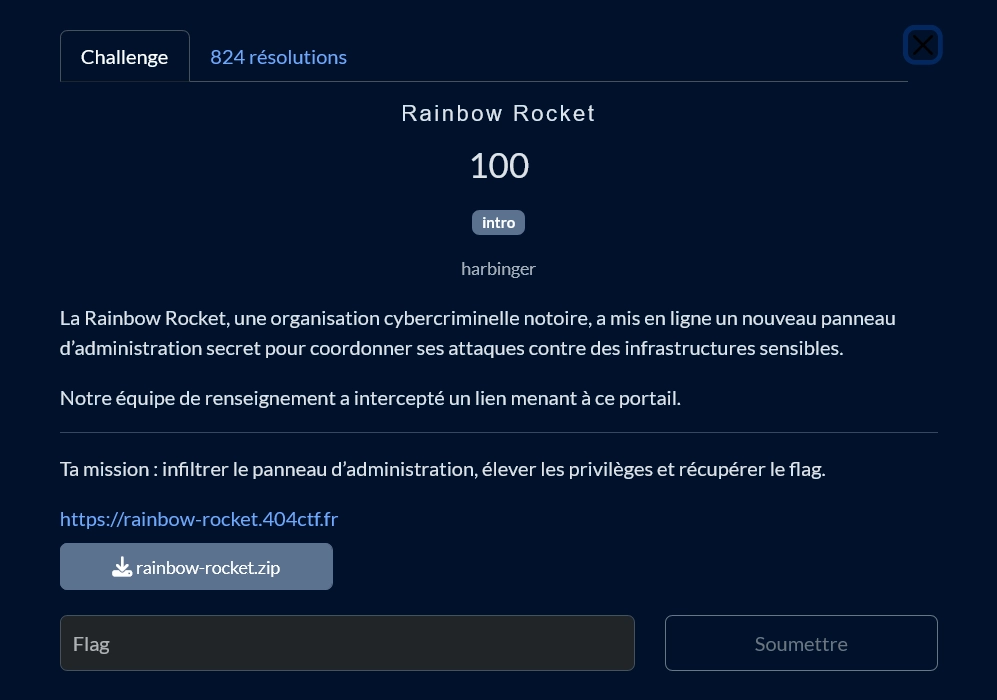
Task: Click the paragraph starting with La Rainbow Rocket
Action: click(477, 333)
